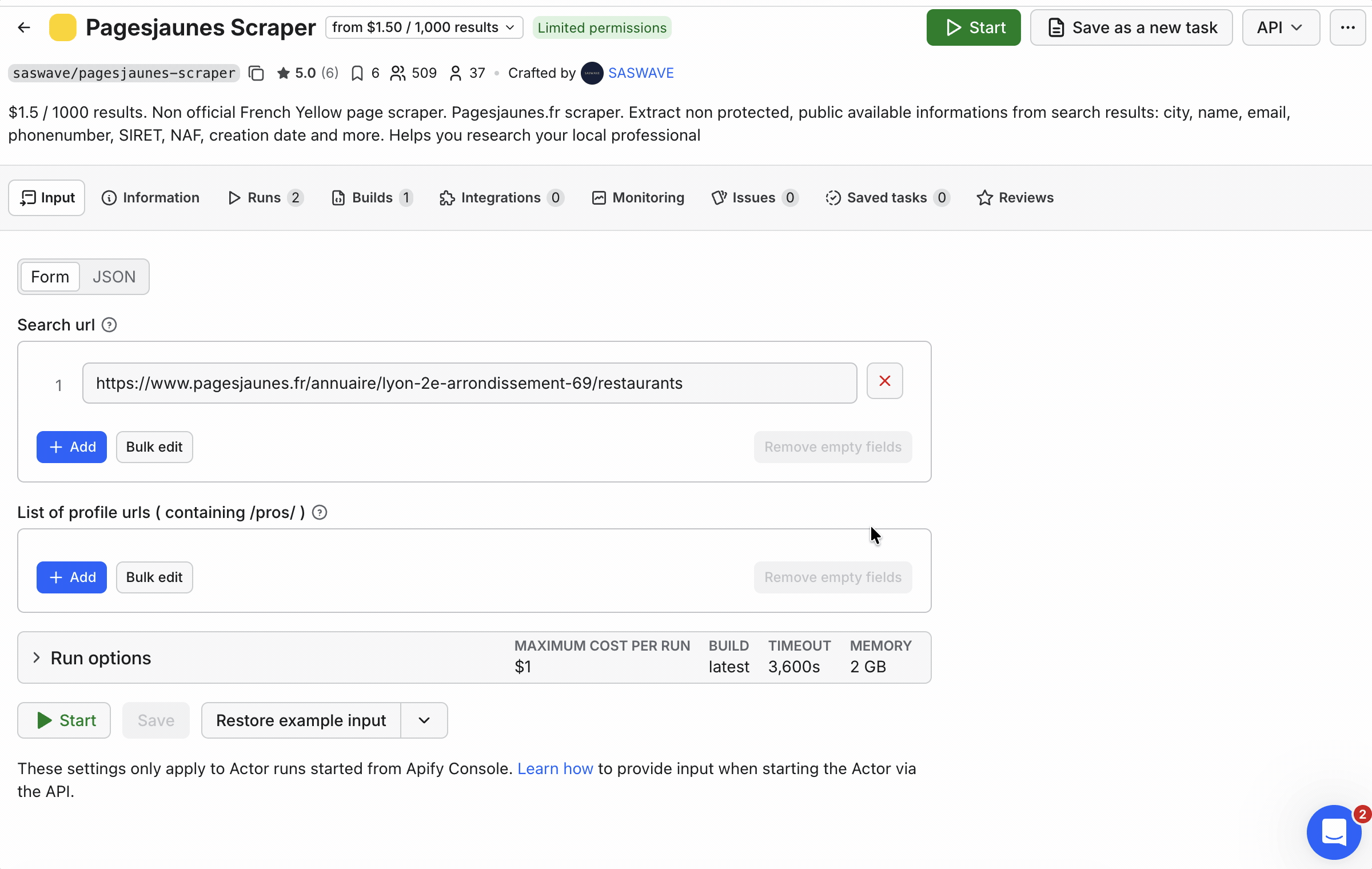Select the Input tab
Image resolution: width=1372 pixels, height=869 pixels.
click(47, 198)
